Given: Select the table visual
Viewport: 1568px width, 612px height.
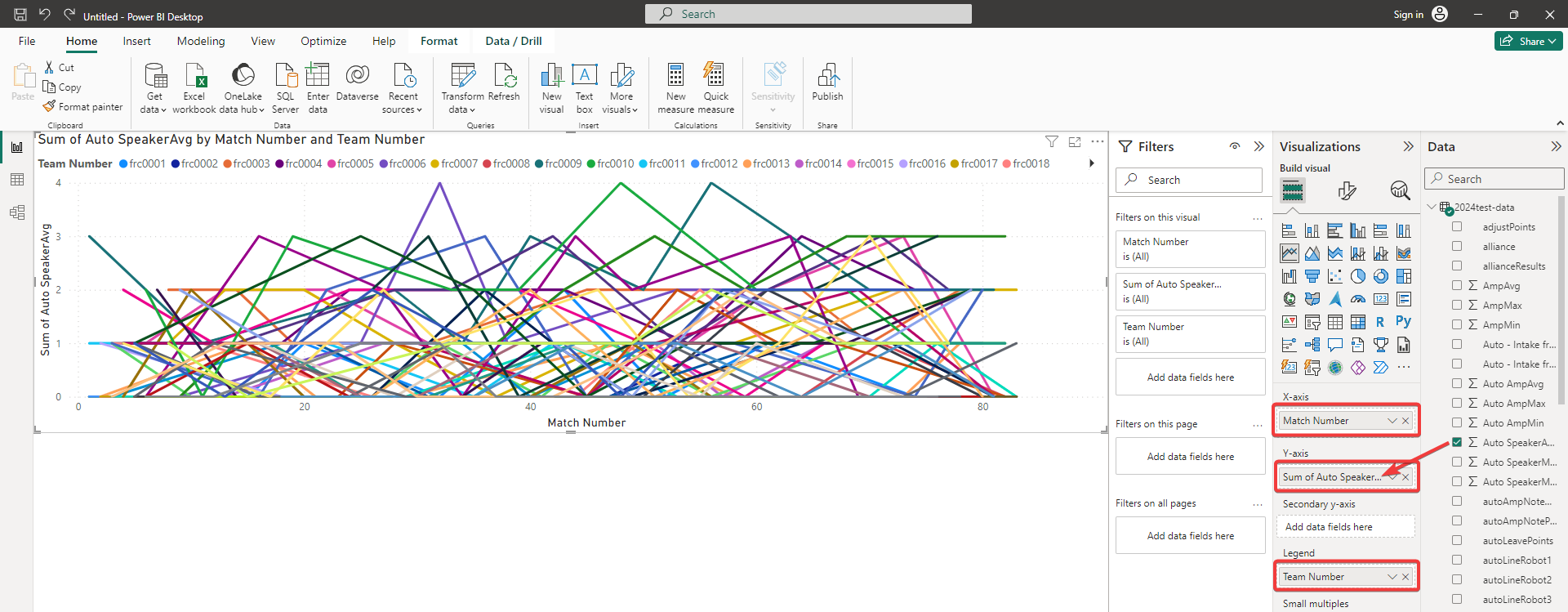Looking at the screenshot, I should [x=1335, y=322].
